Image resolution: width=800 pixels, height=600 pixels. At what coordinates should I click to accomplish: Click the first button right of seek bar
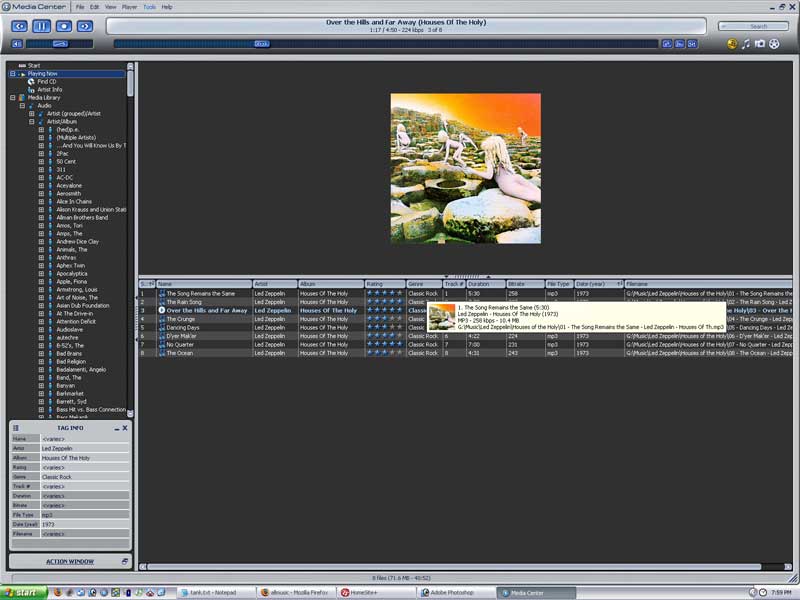pyautogui.click(x=667, y=44)
